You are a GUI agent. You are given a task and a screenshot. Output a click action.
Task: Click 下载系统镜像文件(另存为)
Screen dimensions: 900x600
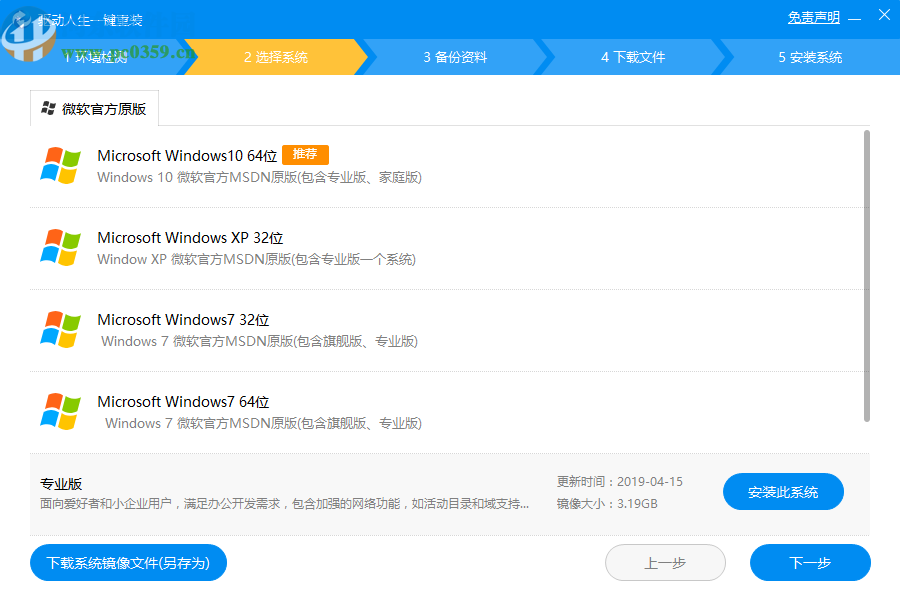tap(128, 562)
